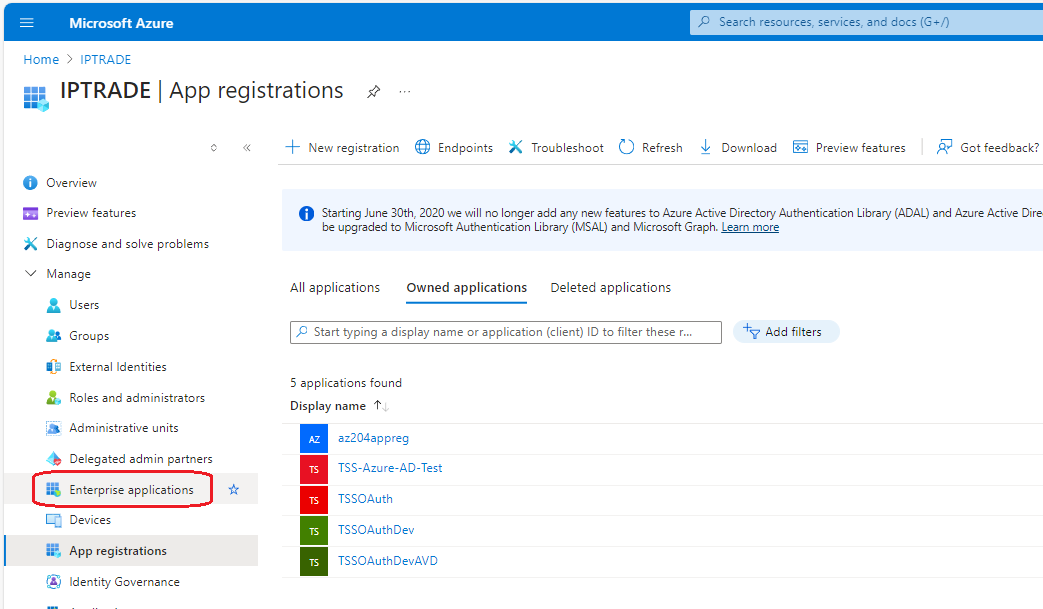The width and height of the screenshot is (1043, 609).
Task: Click the Administrative units icon
Action: [54, 428]
